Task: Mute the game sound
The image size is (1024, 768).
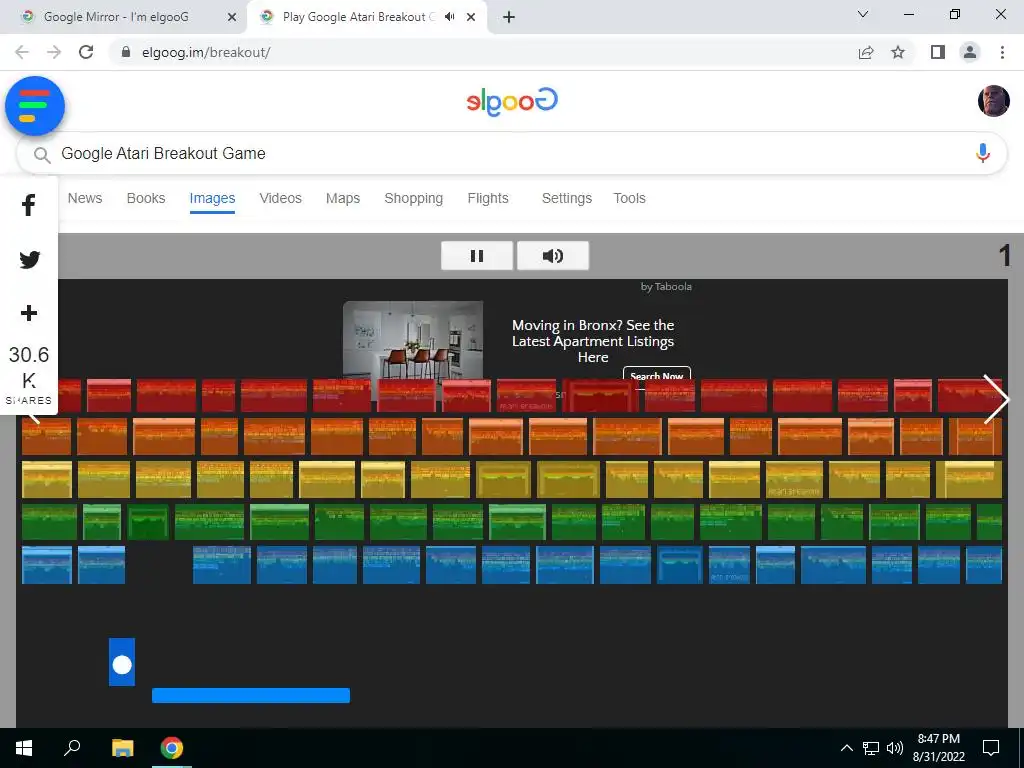Action: [552, 255]
